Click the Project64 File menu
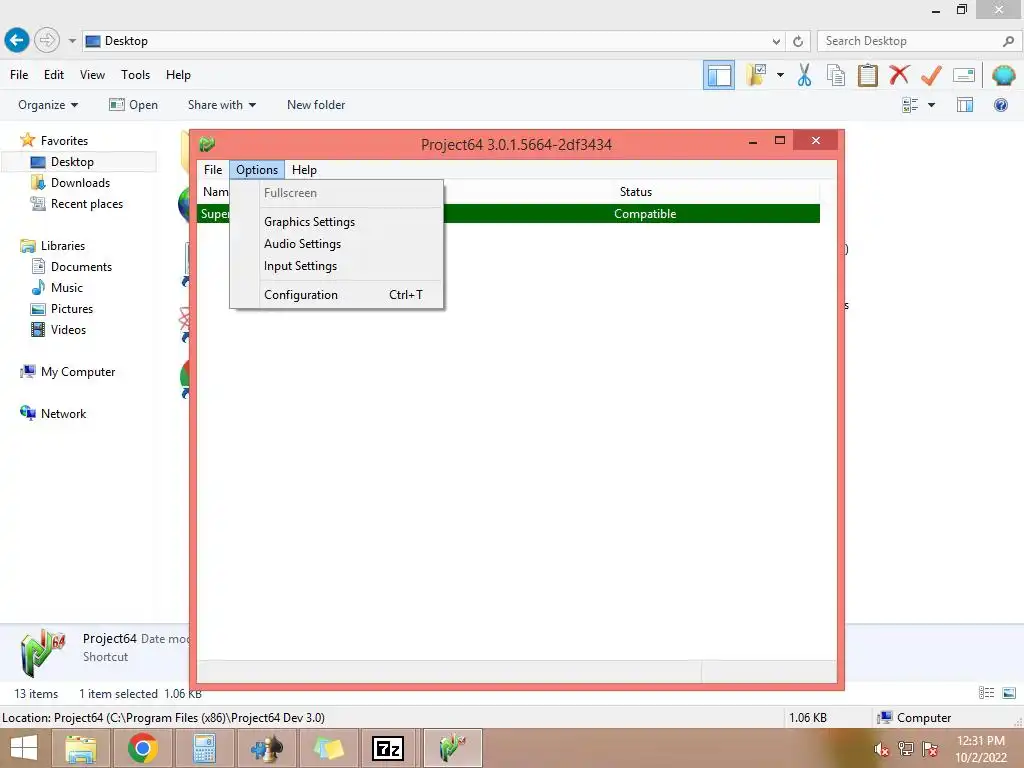 click(213, 170)
